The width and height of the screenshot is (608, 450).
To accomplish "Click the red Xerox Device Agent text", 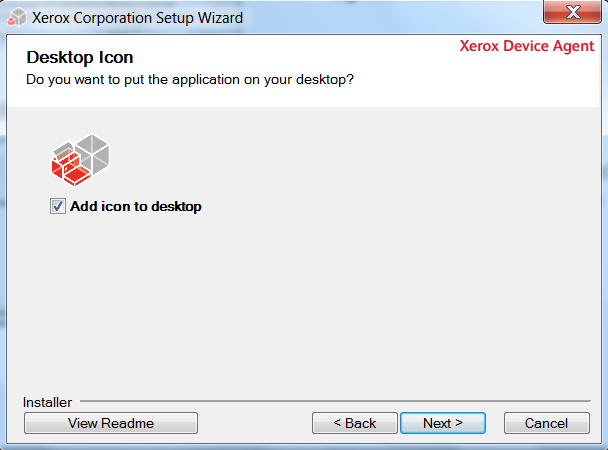I will click(x=527, y=46).
